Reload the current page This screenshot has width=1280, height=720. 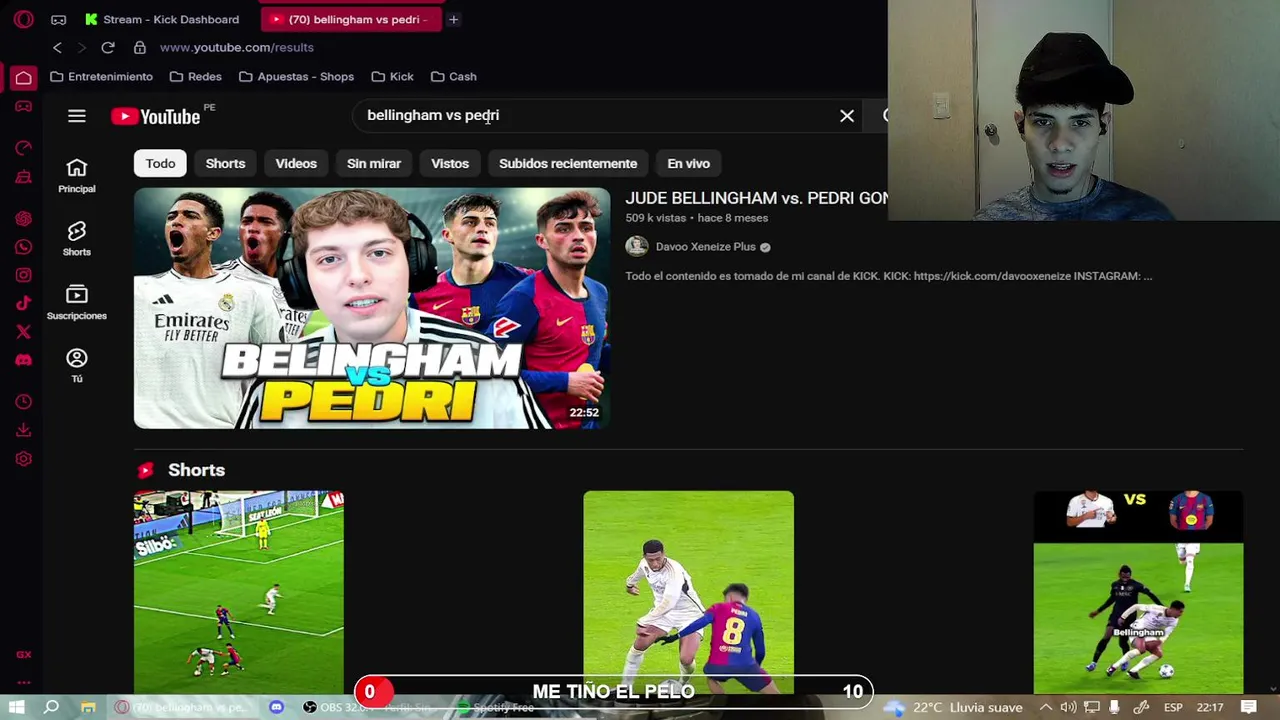(x=108, y=47)
